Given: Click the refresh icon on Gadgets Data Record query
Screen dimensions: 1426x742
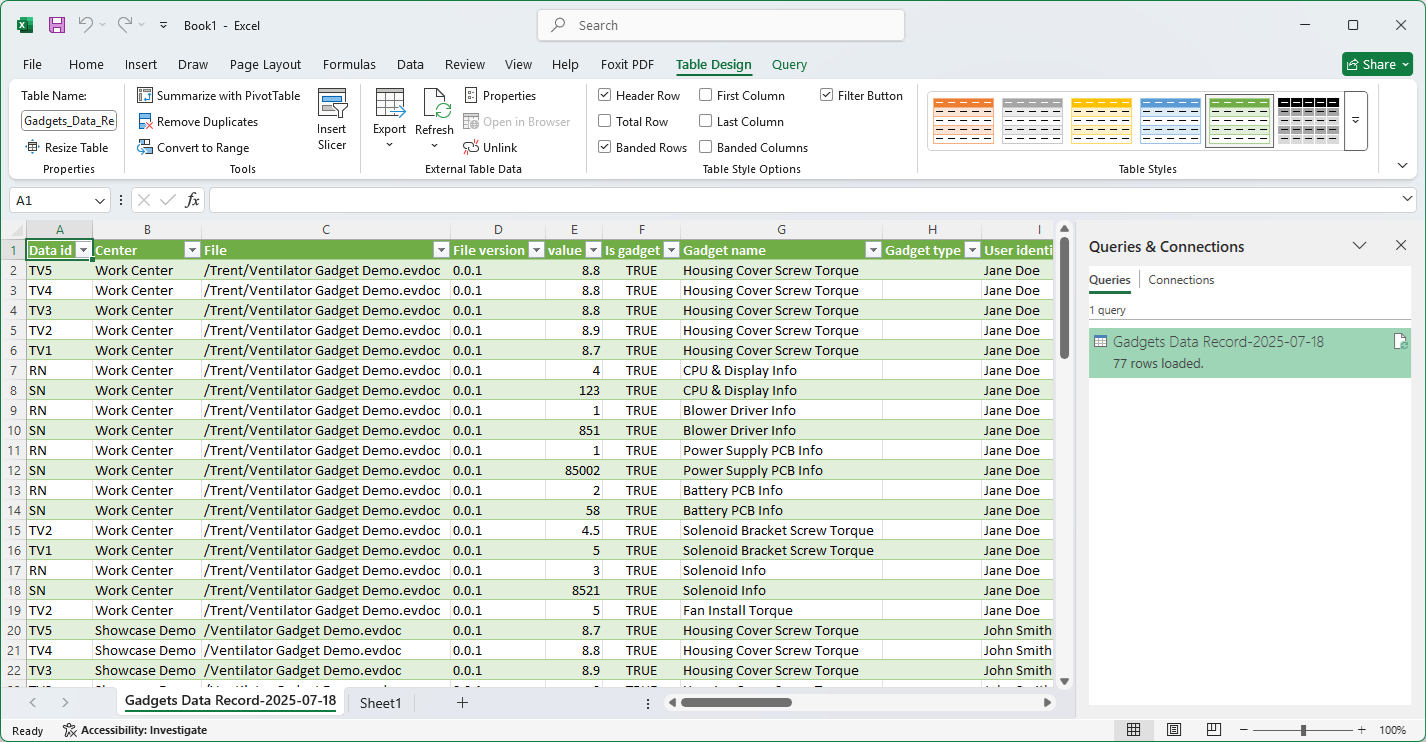Looking at the screenshot, I should pos(1400,342).
